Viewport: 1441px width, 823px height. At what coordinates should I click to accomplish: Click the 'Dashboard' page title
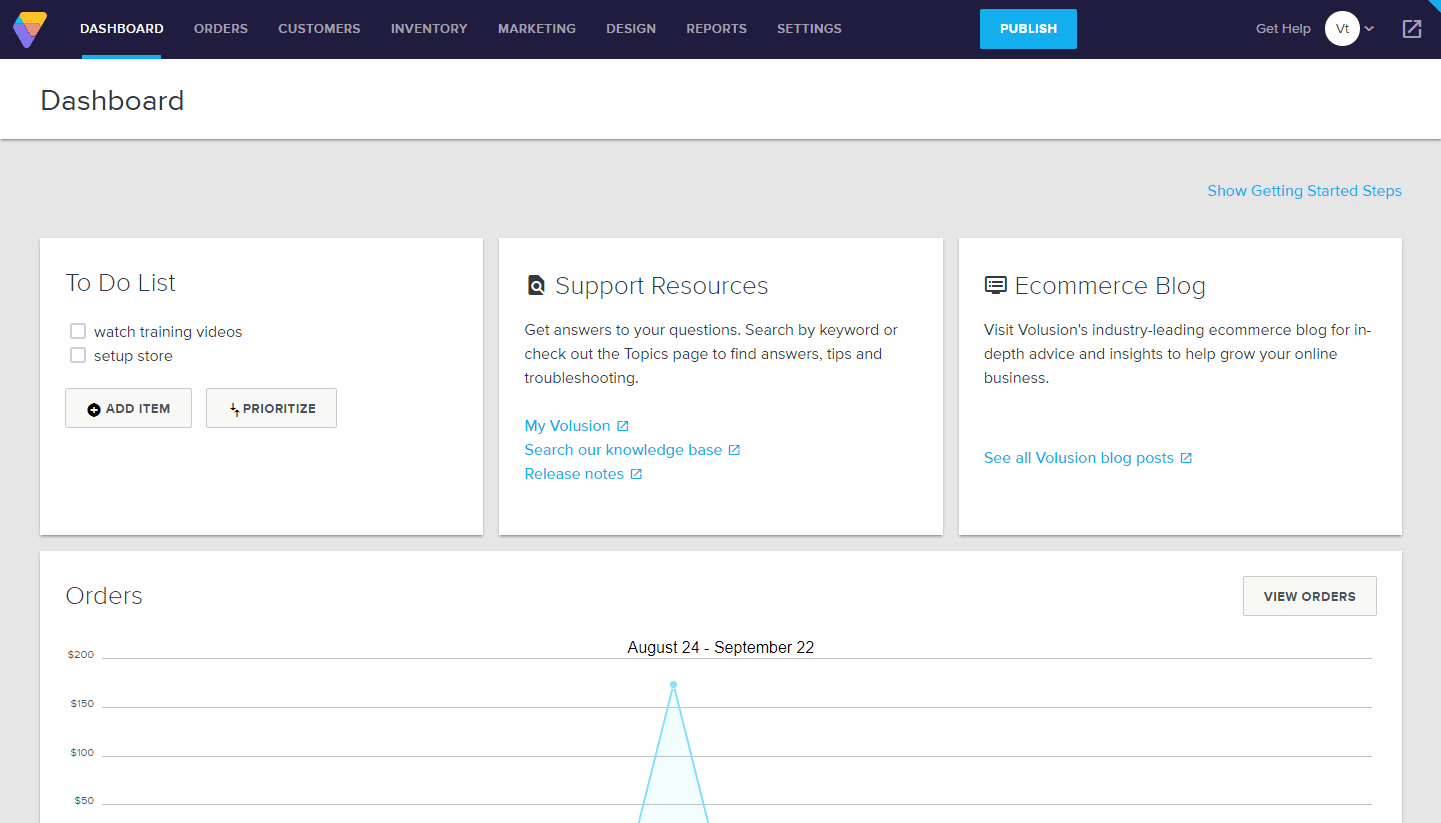[112, 101]
